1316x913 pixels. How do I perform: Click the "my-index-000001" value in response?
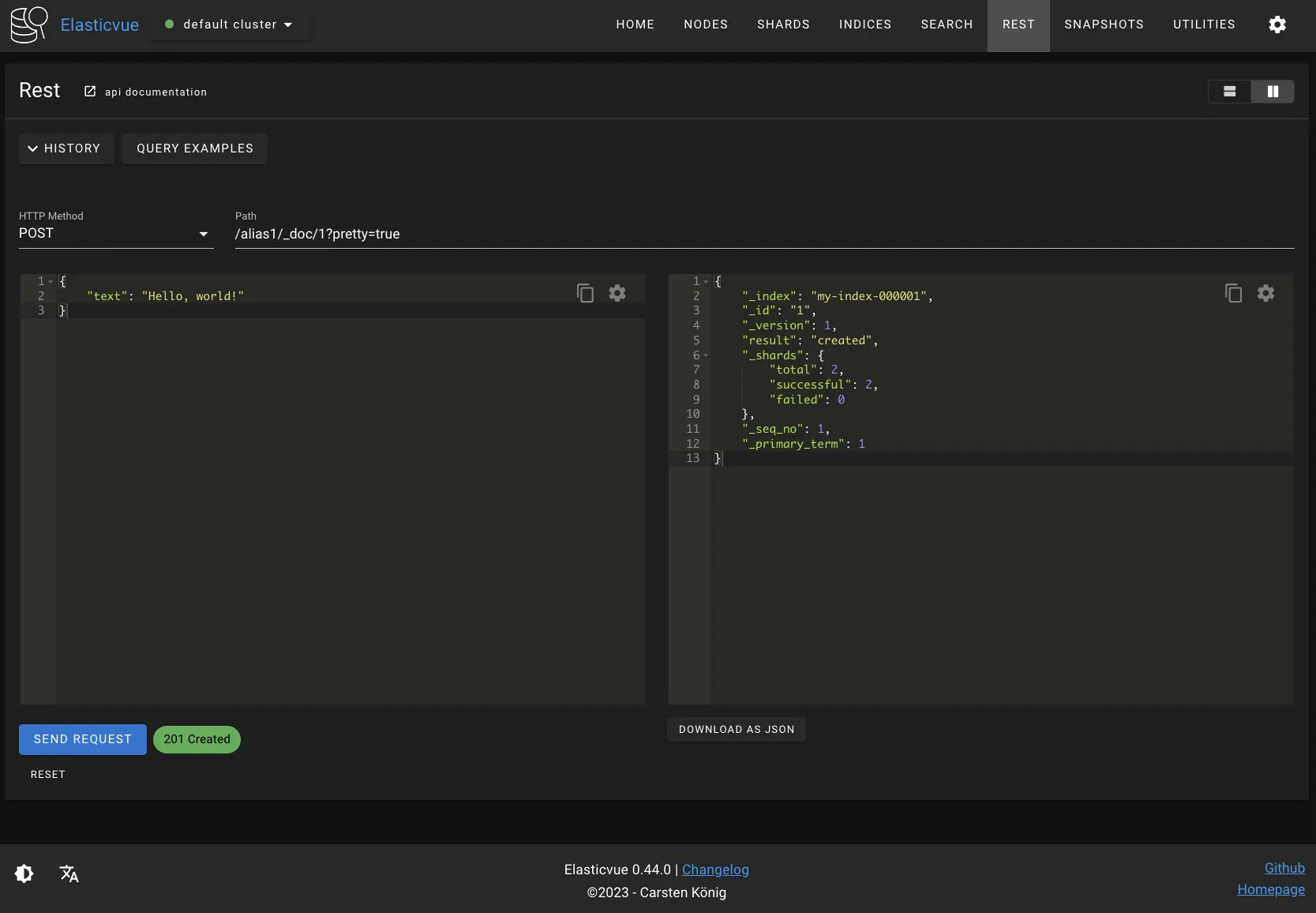coord(868,296)
